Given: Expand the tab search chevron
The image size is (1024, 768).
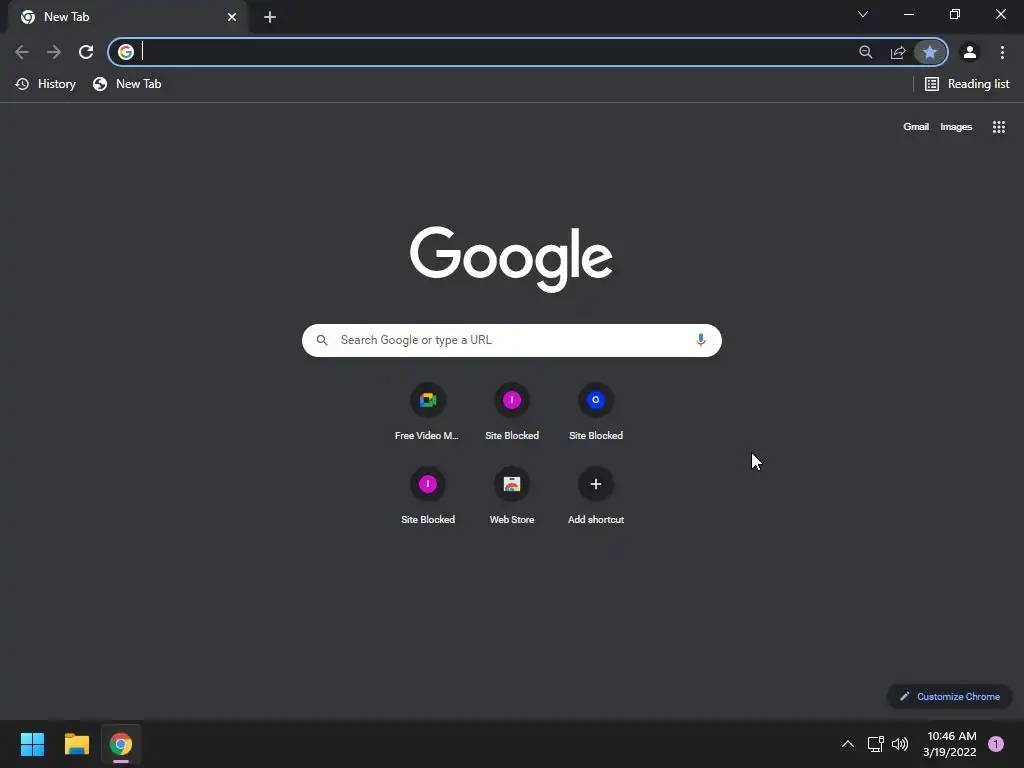Looking at the screenshot, I should point(863,14).
